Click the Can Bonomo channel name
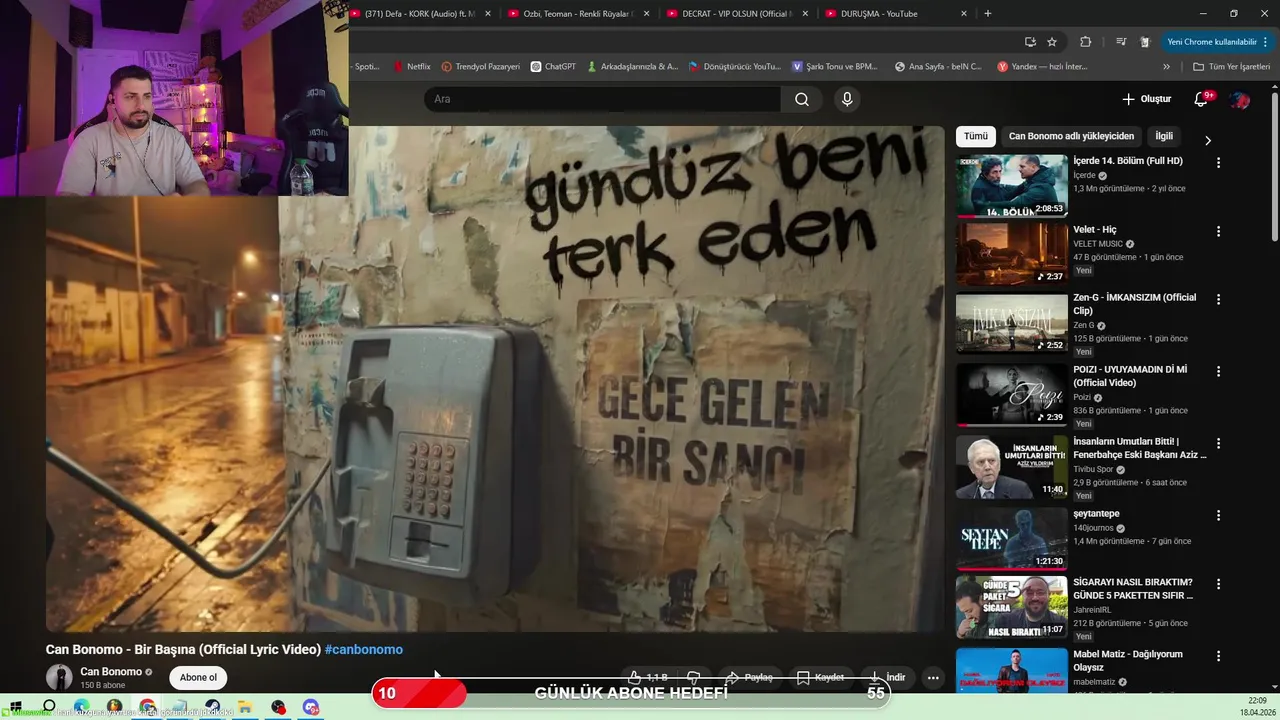Screen dimensions: 1280x720 tap(111, 672)
